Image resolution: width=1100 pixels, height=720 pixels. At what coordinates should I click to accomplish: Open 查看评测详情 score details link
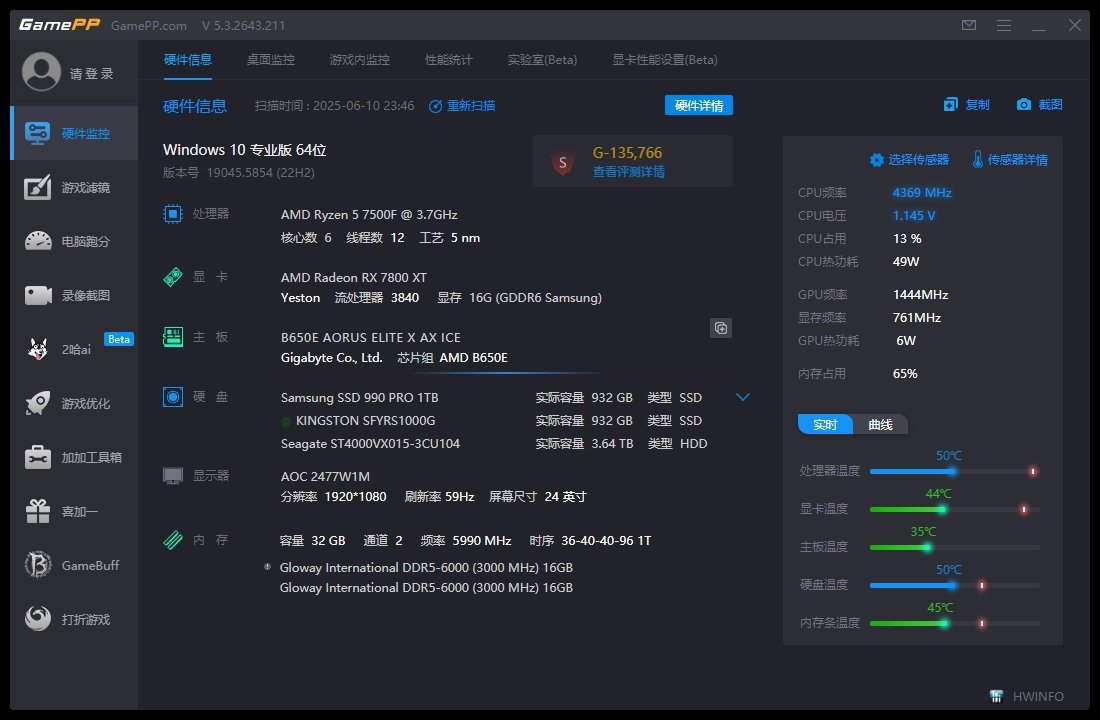click(x=629, y=172)
